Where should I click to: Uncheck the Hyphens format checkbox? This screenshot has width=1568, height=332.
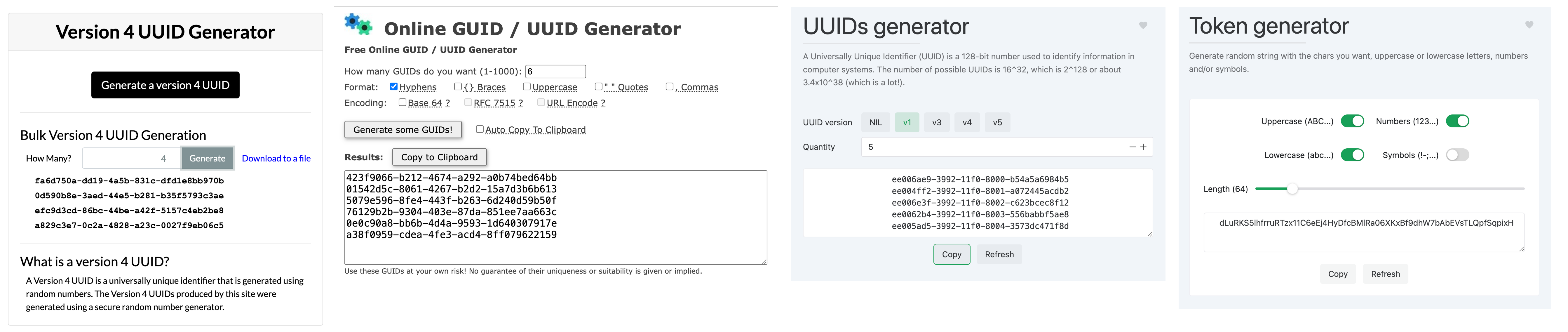(x=394, y=86)
